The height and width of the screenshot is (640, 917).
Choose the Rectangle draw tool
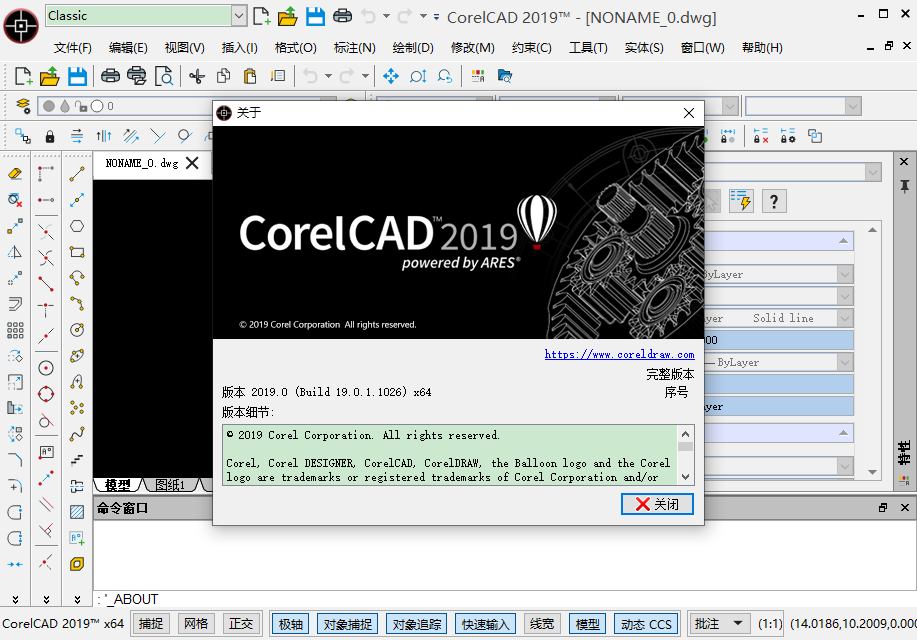[x=77, y=252]
